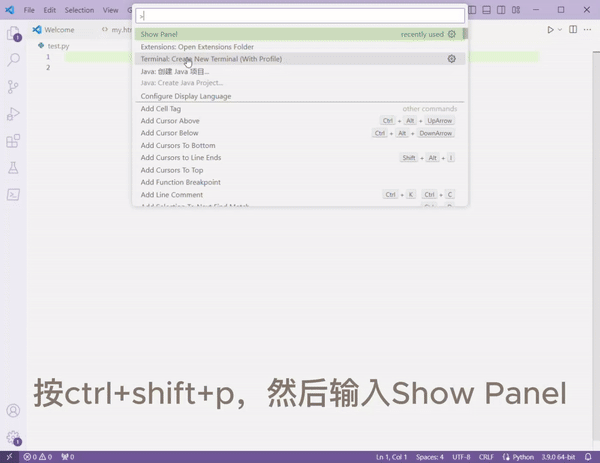Switch to the my.html tab
The width and height of the screenshot is (600, 463).
click(117, 29)
